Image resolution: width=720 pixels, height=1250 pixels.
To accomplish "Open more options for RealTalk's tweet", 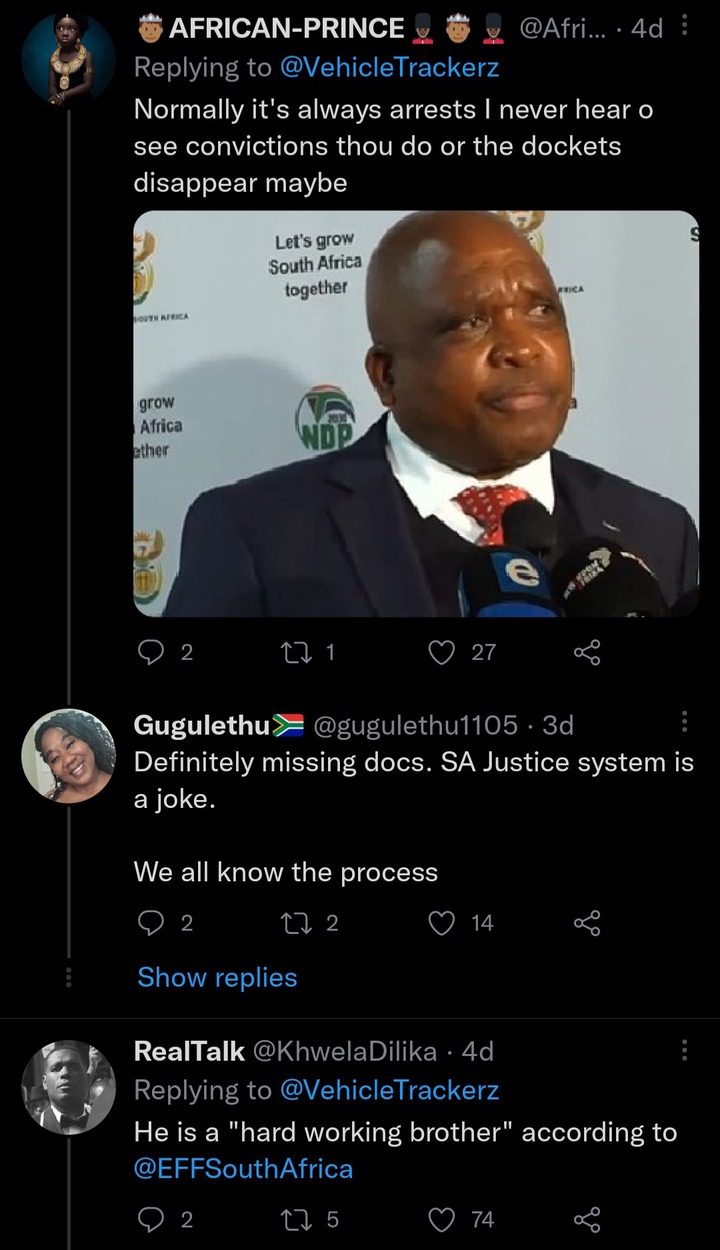I will (x=684, y=1050).
